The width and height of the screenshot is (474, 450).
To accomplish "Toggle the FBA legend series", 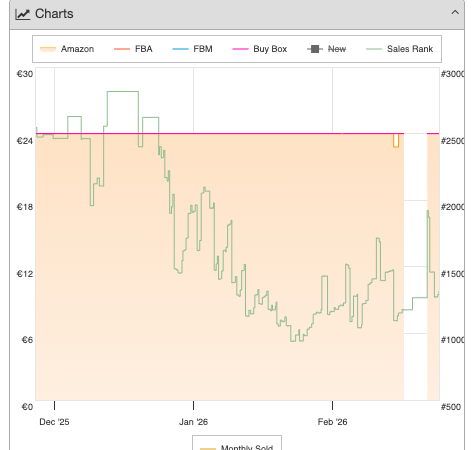I will pos(133,49).
